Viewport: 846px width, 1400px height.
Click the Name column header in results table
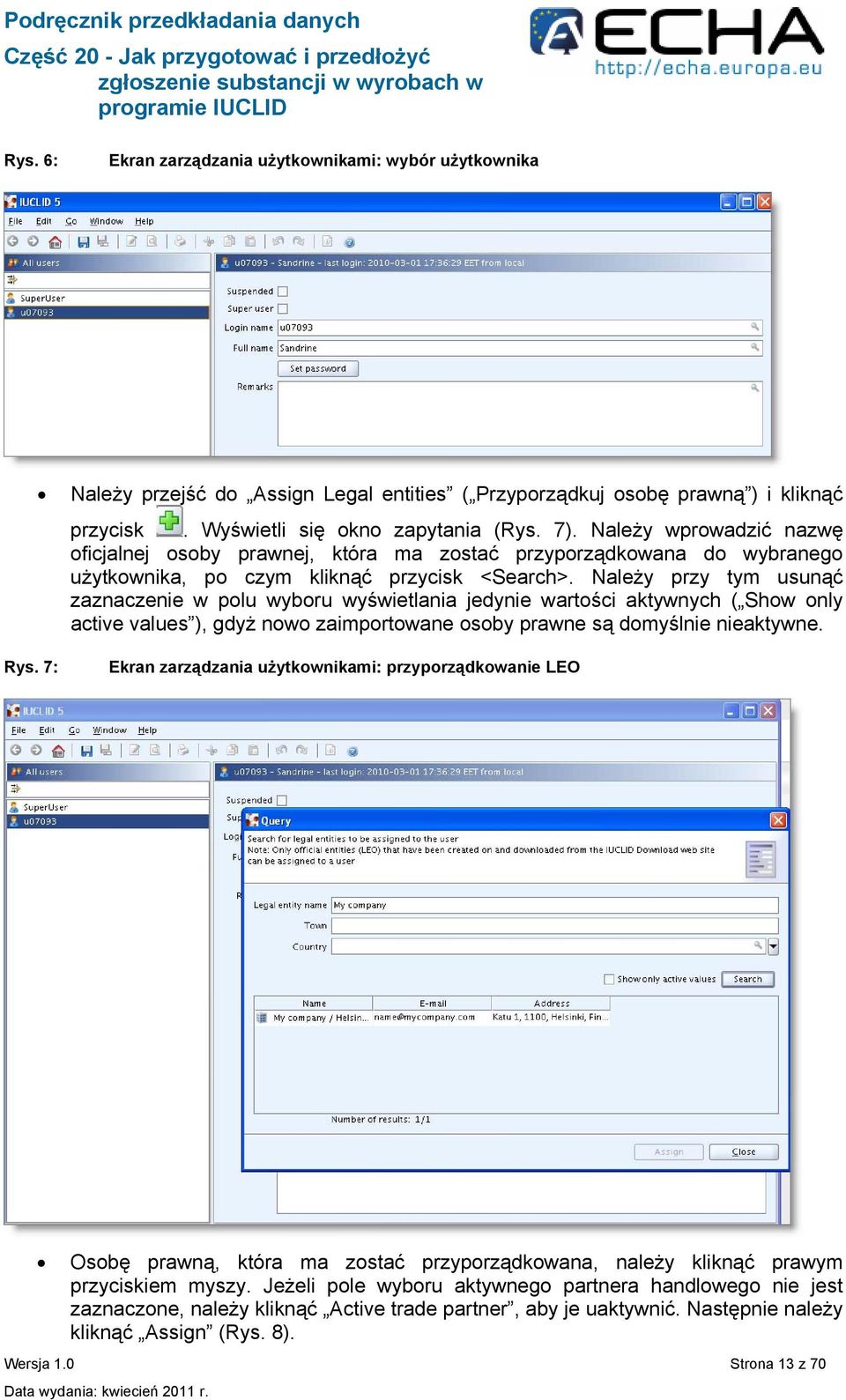click(314, 1004)
